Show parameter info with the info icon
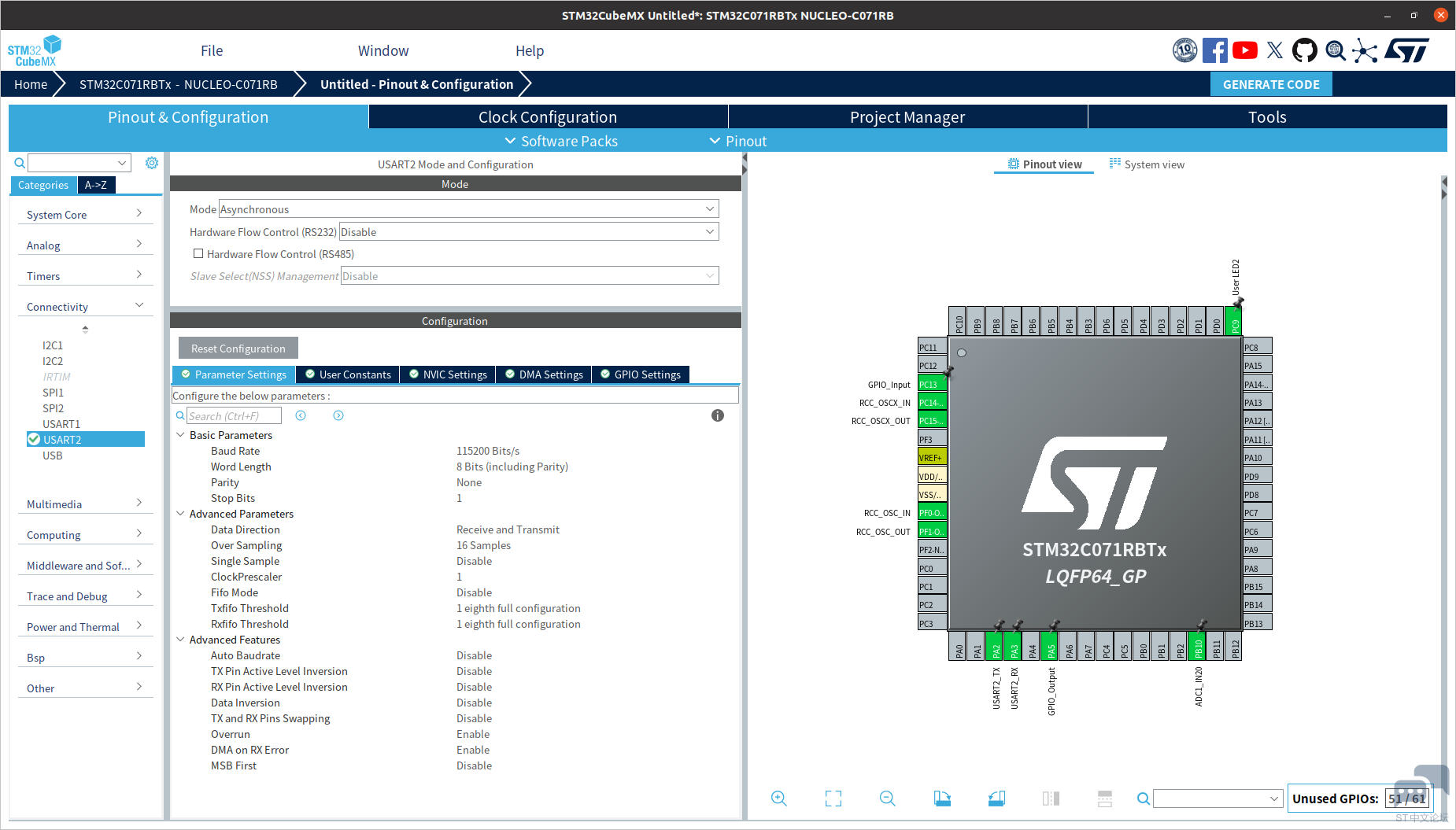This screenshot has width=1456, height=830. (x=718, y=415)
